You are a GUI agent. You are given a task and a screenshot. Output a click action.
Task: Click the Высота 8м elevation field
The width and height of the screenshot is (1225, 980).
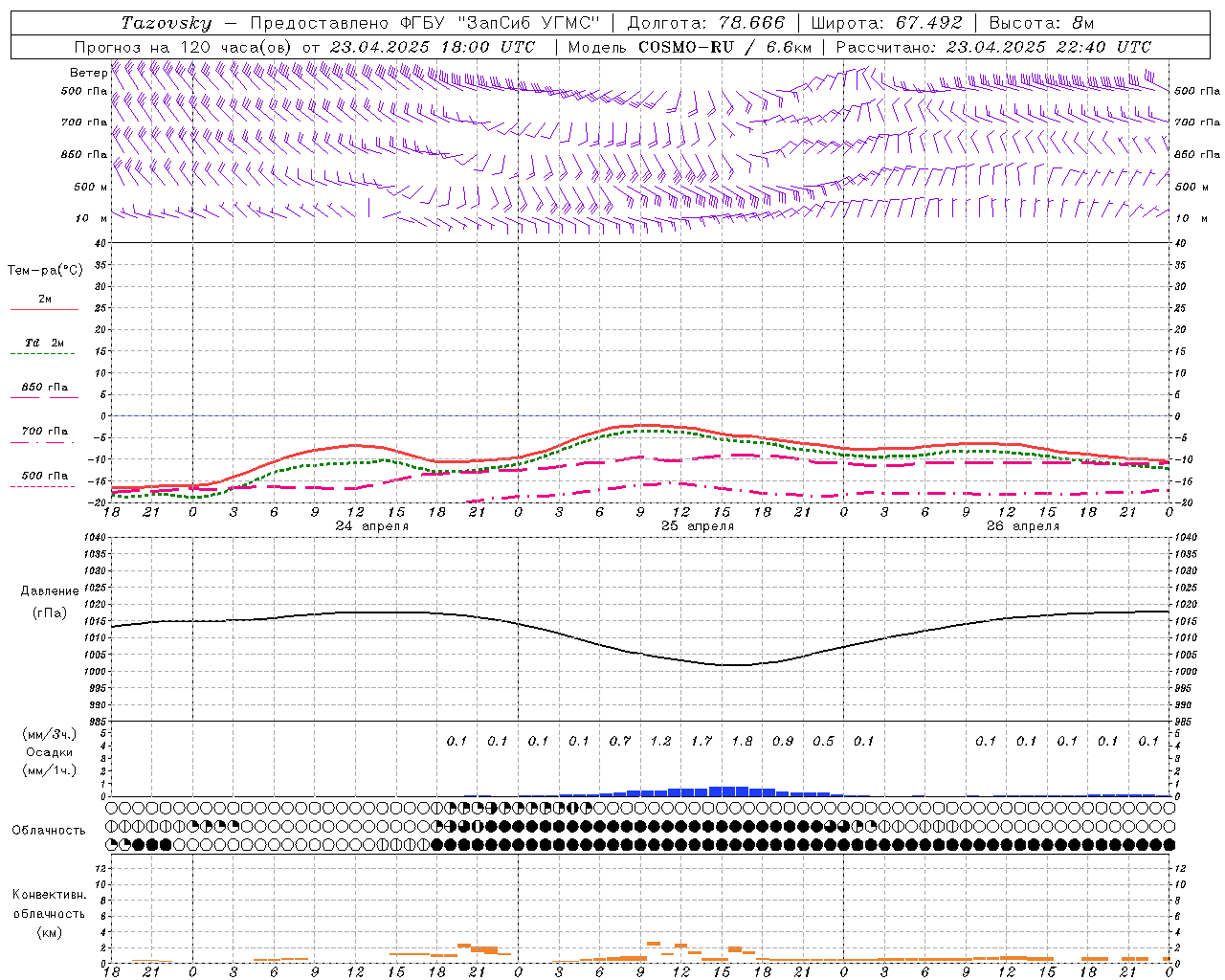coord(1041,23)
